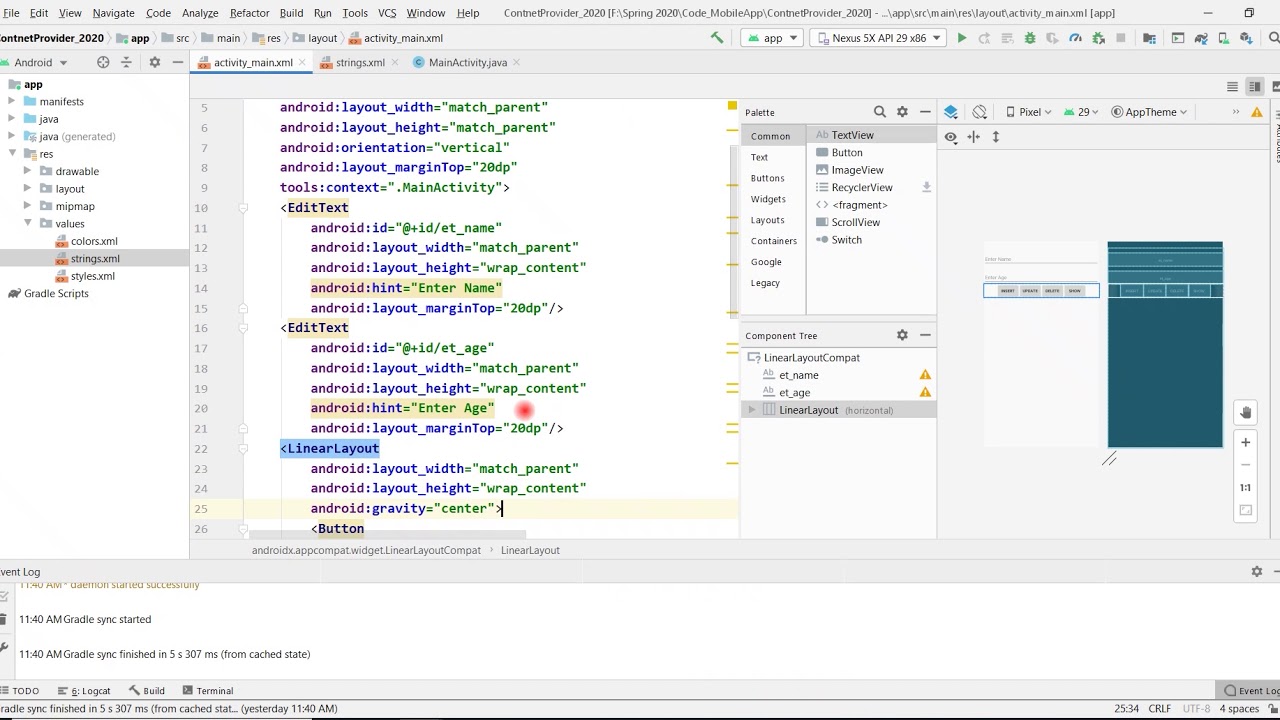1280x720 pixels.
Task: Expand LinearLayout in Component Tree
Action: 752,410
